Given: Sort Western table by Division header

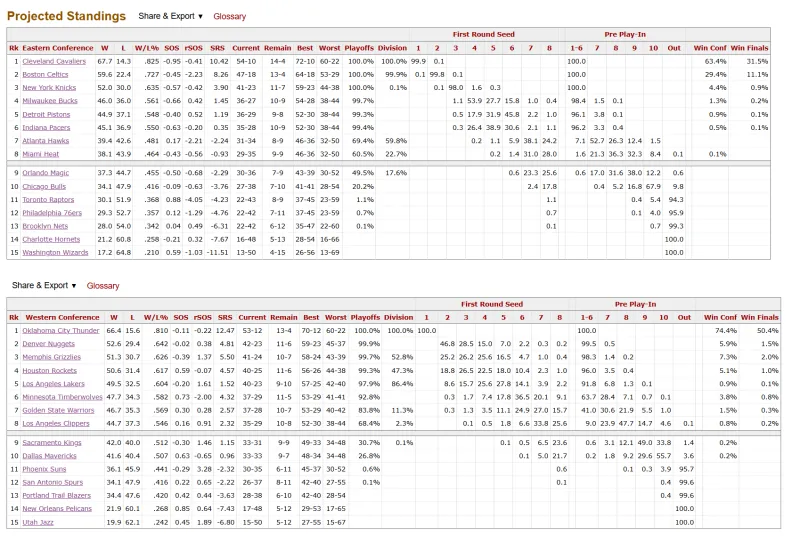Looking at the screenshot, I should [398, 317].
